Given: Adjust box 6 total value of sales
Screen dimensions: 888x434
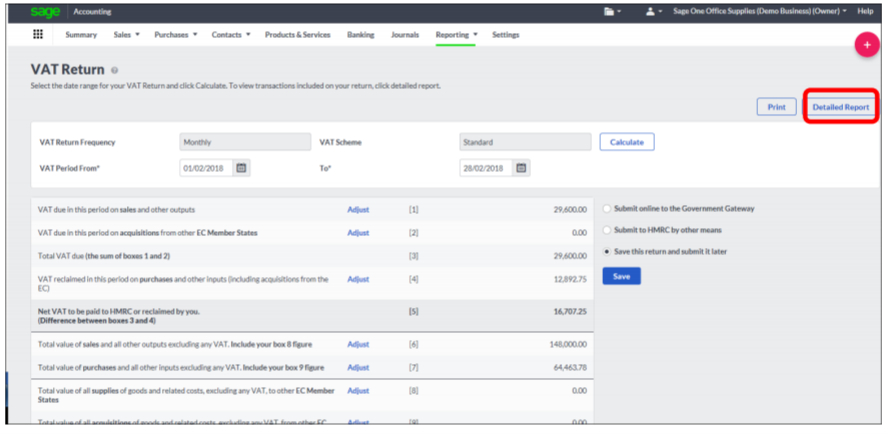Looking at the screenshot, I should pyautogui.click(x=358, y=344).
